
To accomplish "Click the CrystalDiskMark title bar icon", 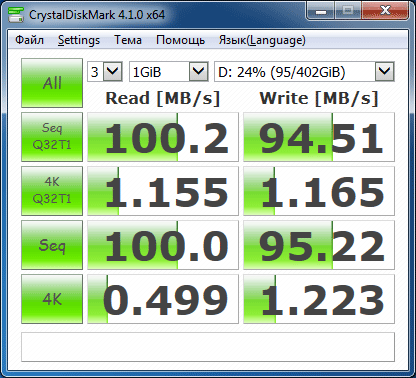I will click(x=15, y=14).
